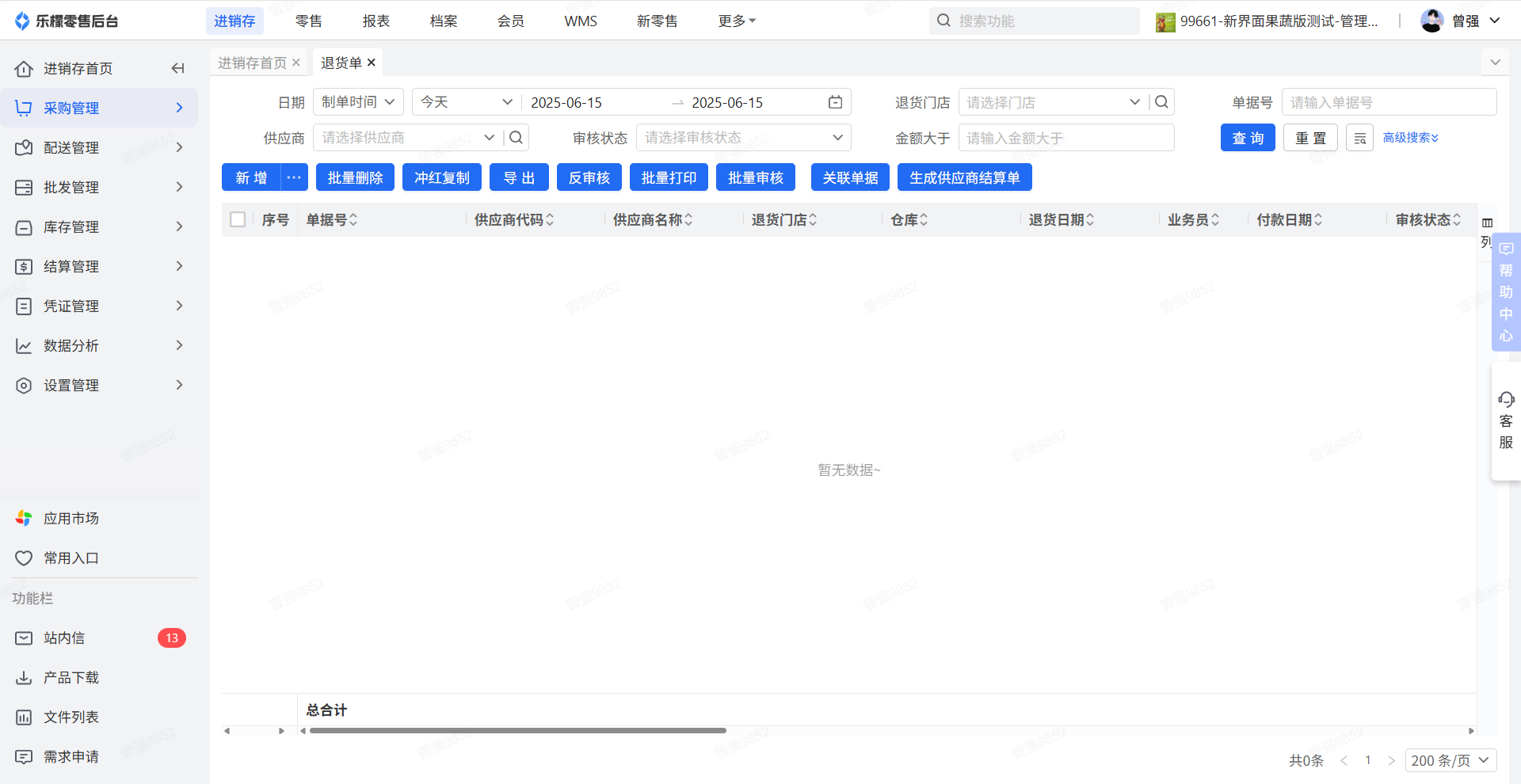Open 站内信 mail icon

tap(24, 638)
